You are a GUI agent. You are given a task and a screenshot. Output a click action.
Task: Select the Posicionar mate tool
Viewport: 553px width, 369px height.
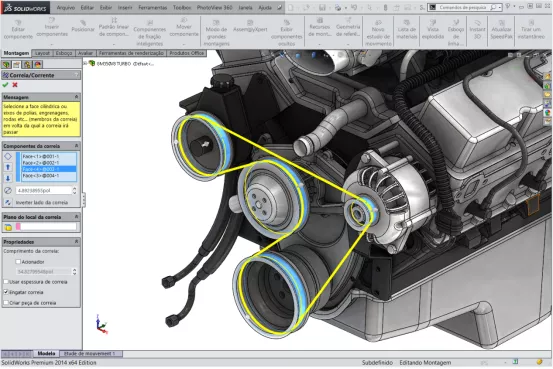(83, 26)
